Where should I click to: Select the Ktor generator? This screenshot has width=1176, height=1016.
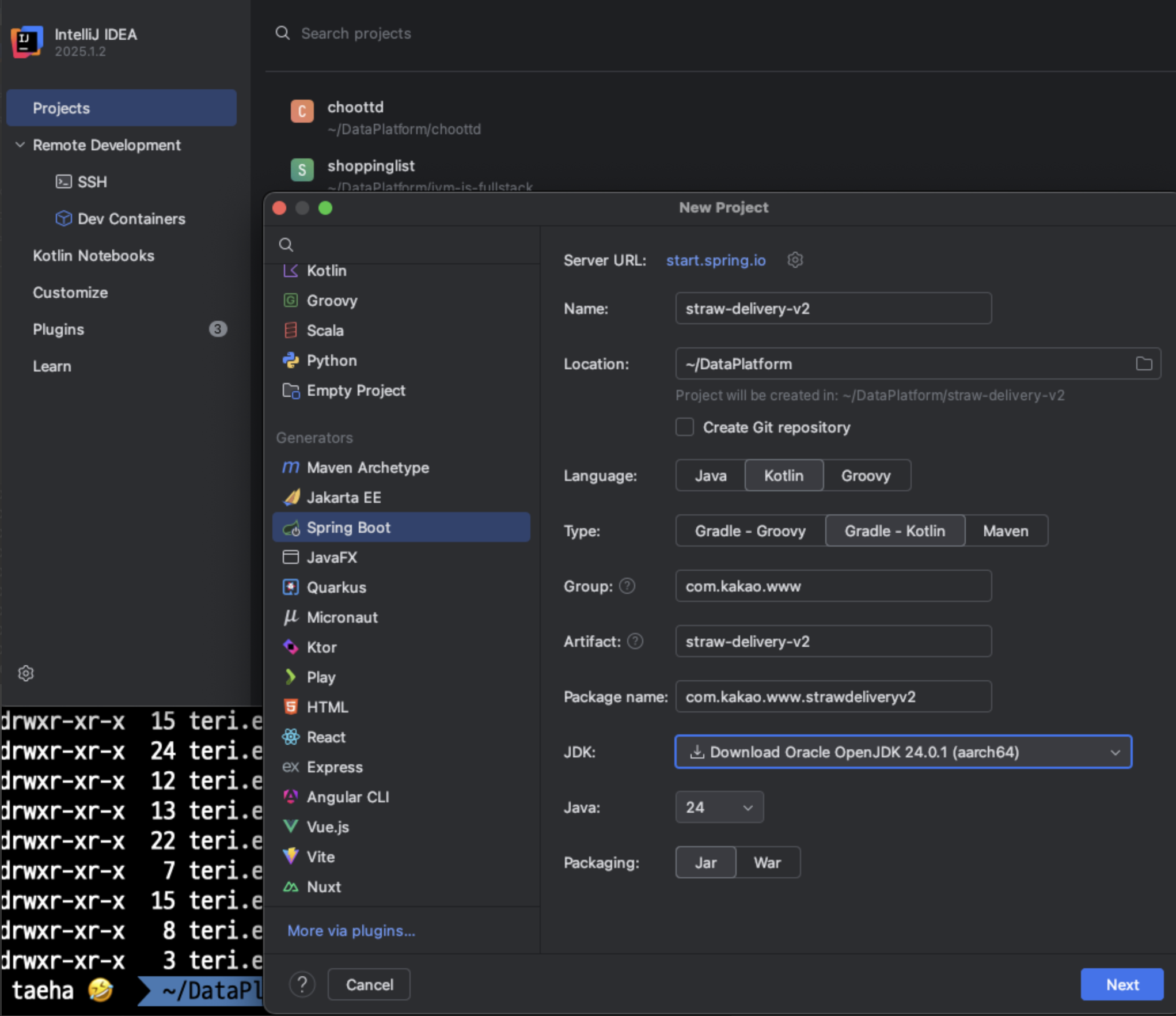[x=321, y=647]
